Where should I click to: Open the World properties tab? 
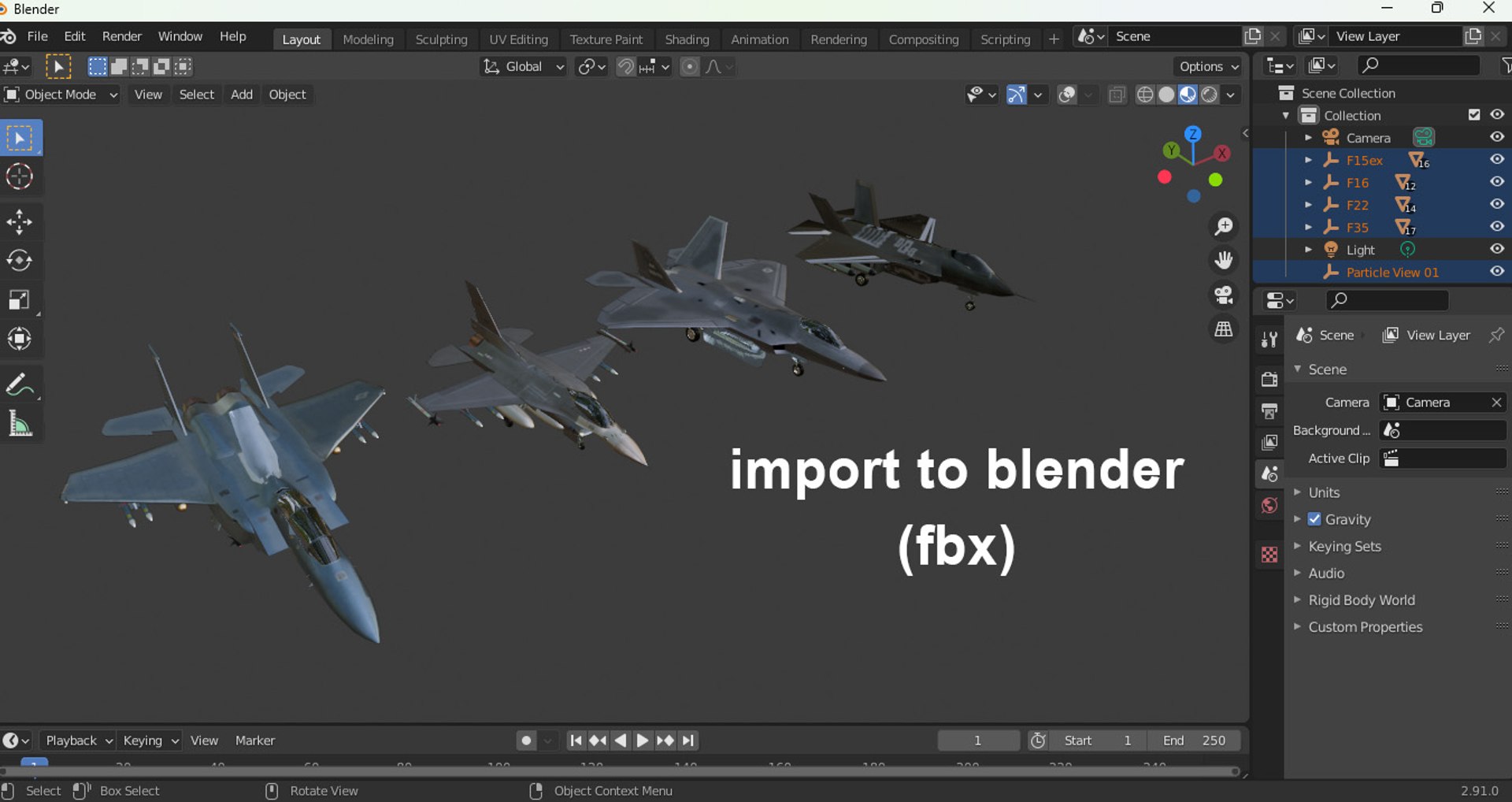pos(1269,506)
